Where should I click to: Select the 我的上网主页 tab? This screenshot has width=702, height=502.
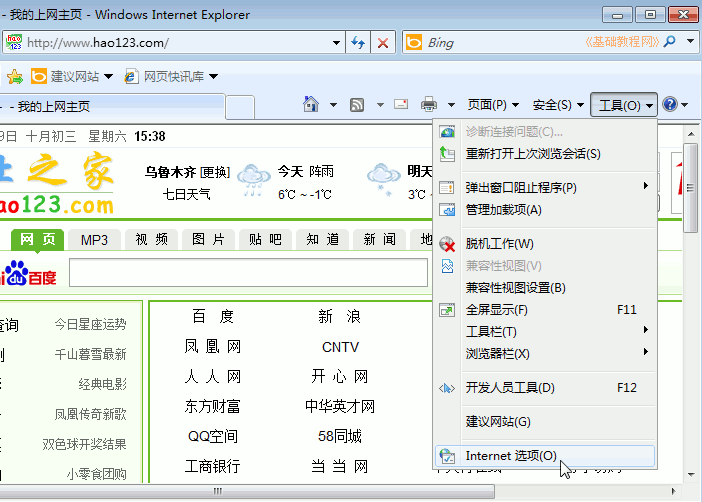coord(112,107)
